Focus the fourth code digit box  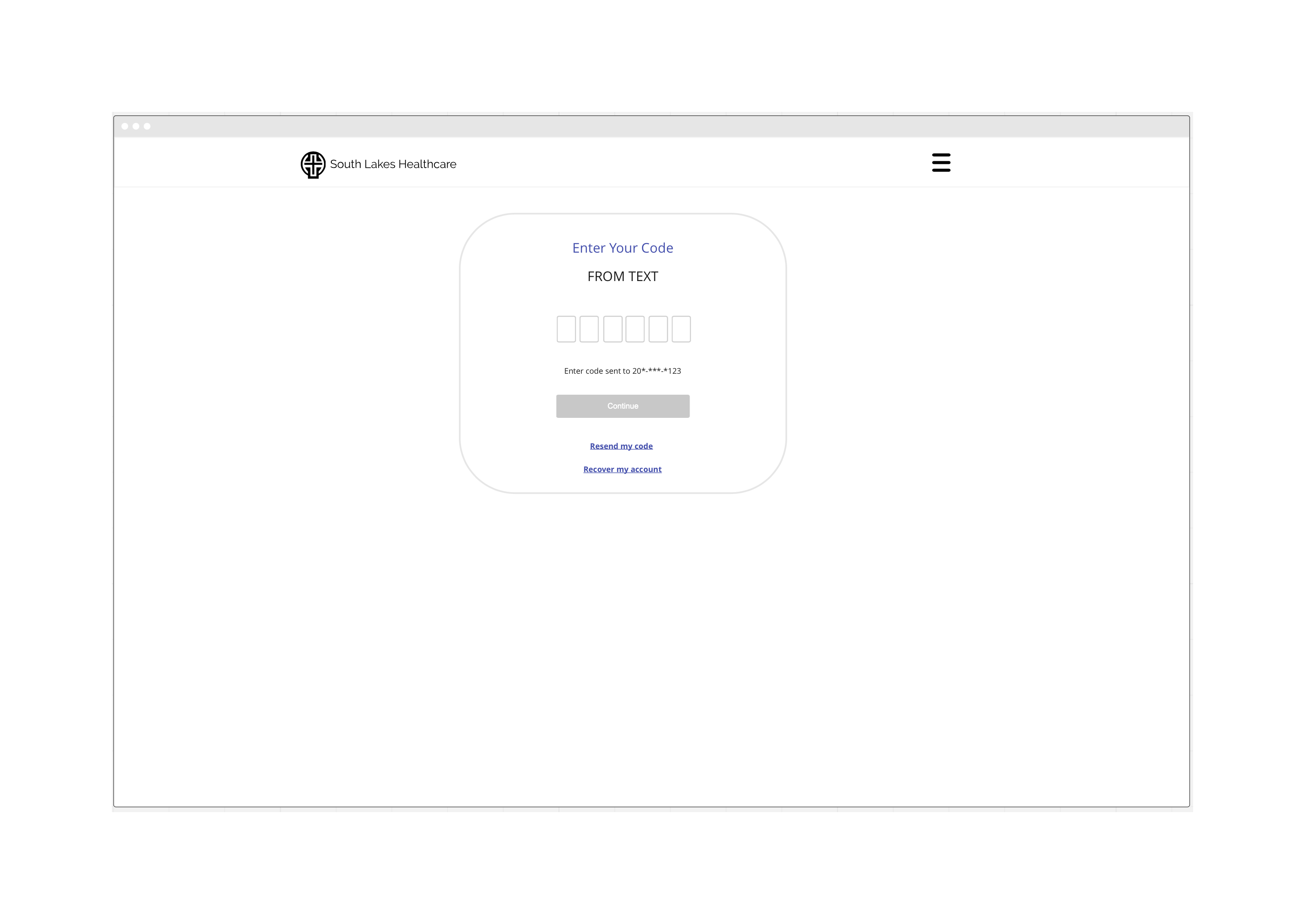pos(635,329)
